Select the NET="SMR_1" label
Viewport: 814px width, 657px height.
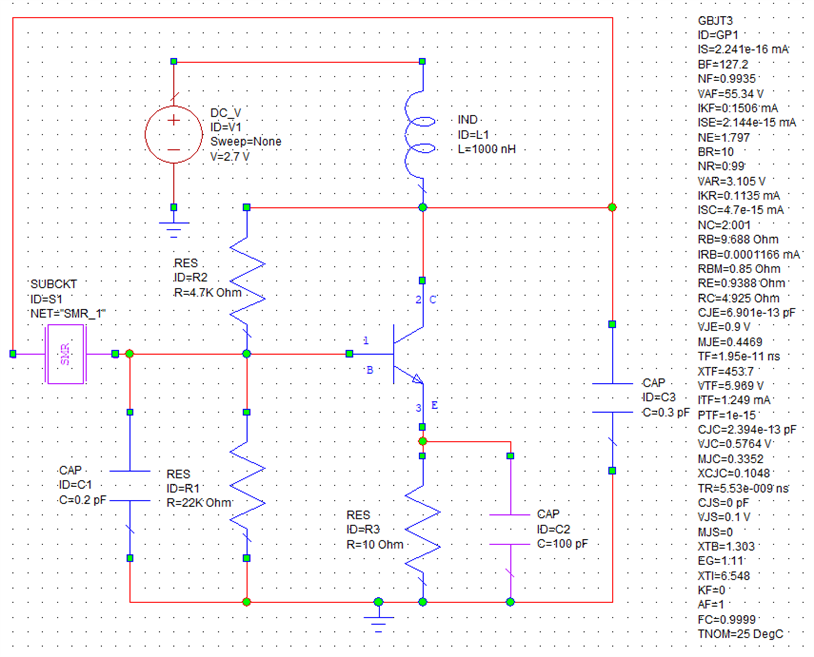(67, 313)
